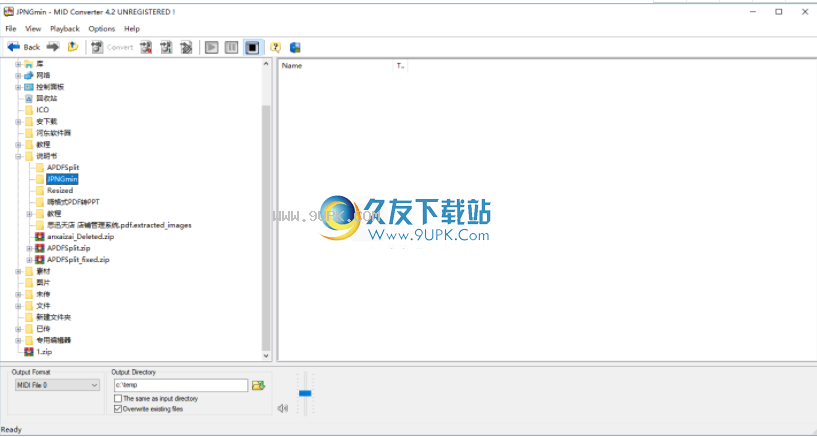The height and width of the screenshot is (437, 817).
Task: Stop playback with the Stop button
Action: (x=252, y=47)
